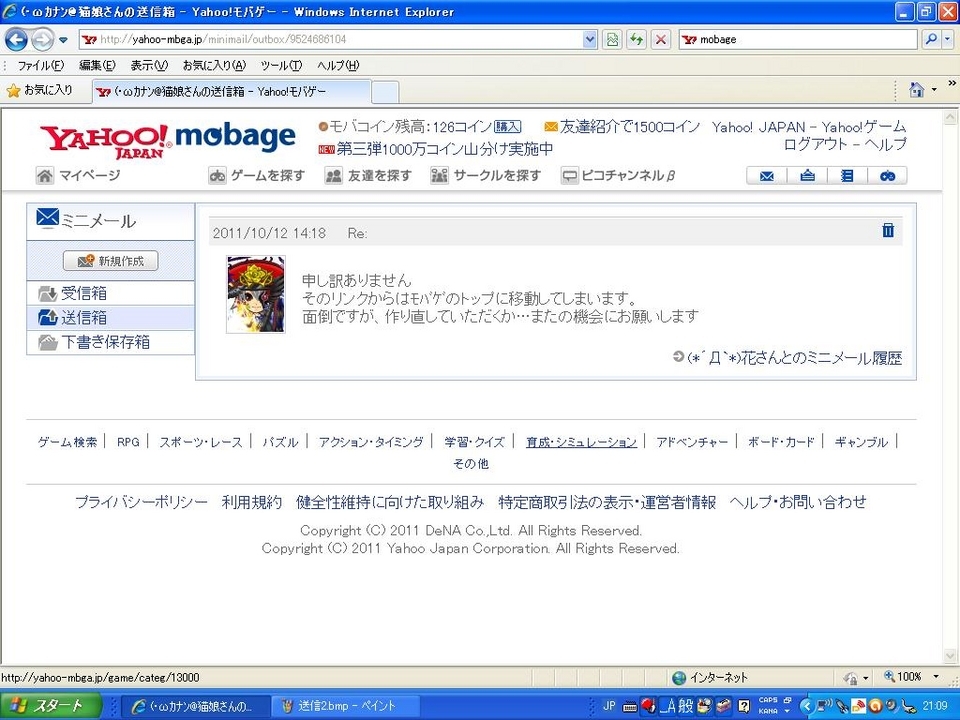Open the お気に入り(A) menu
The height and width of the screenshot is (720, 960).
214,66
